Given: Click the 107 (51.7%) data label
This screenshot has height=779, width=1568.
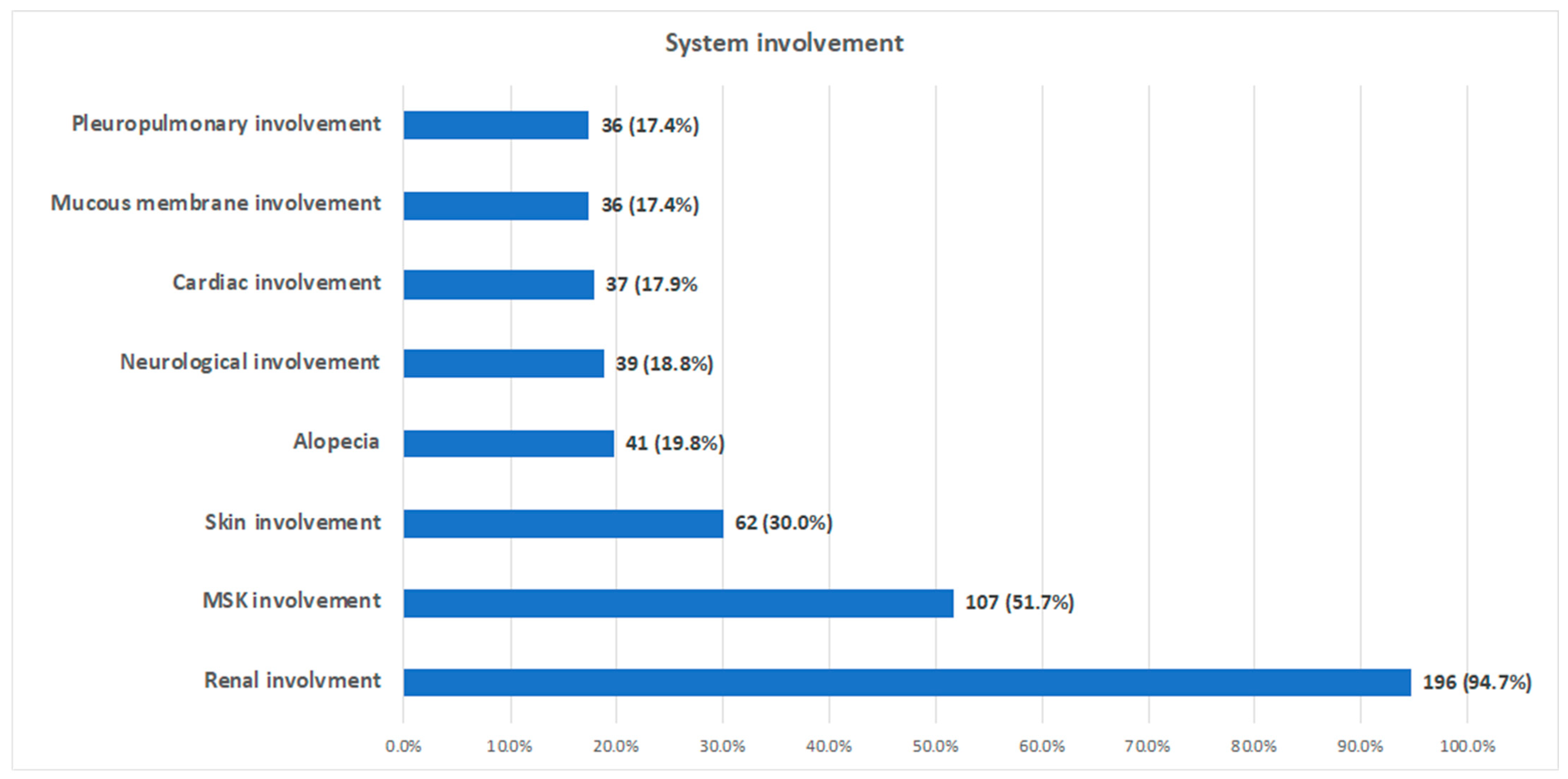Looking at the screenshot, I should [x=1019, y=603].
